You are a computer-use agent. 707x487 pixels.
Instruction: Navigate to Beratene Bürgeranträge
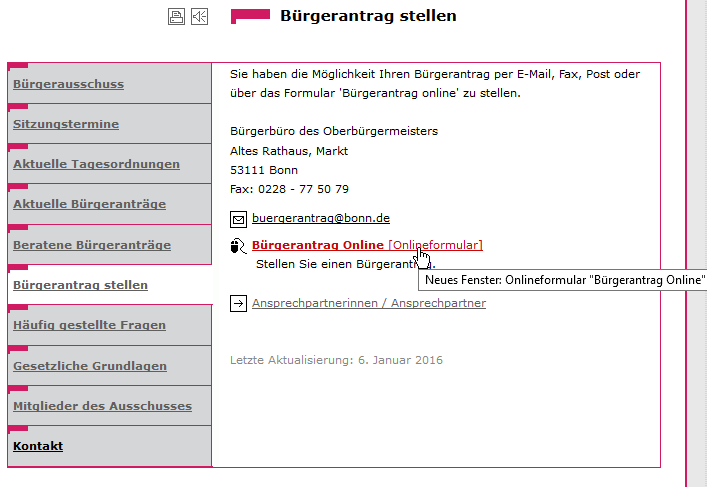click(91, 245)
